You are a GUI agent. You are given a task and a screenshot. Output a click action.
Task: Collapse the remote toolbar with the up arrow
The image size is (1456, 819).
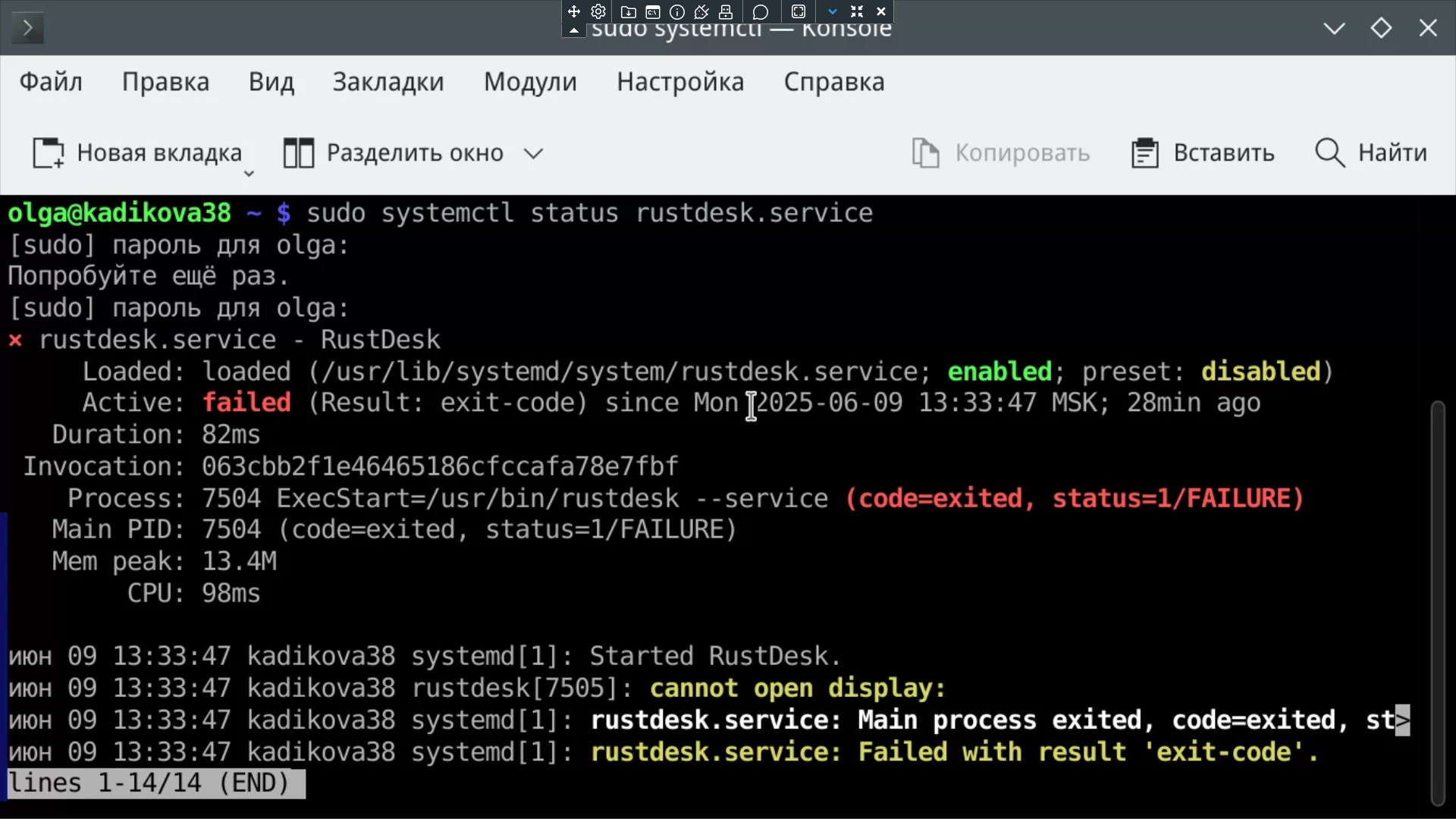point(574,30)
